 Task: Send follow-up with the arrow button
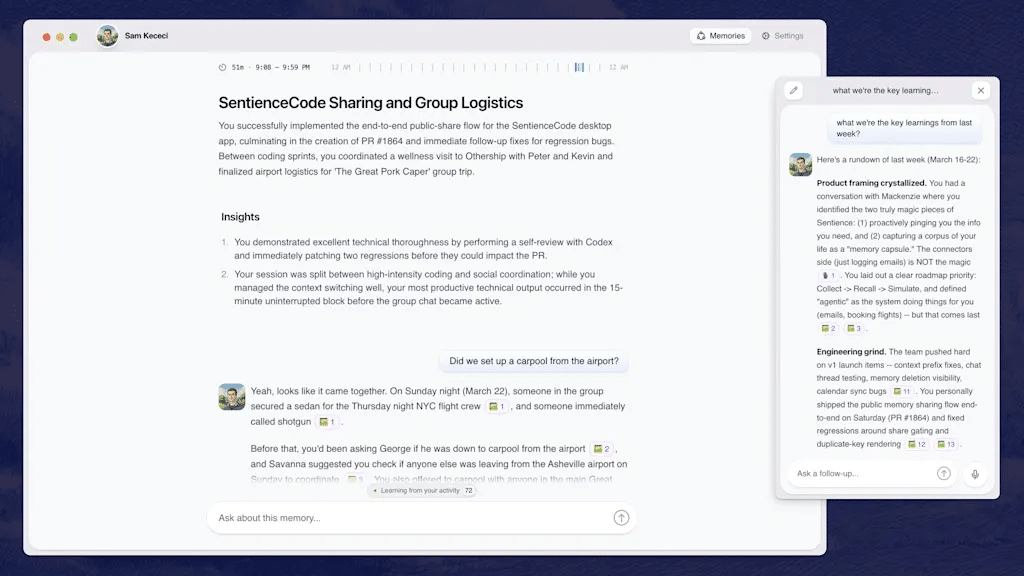pos(943,474)
